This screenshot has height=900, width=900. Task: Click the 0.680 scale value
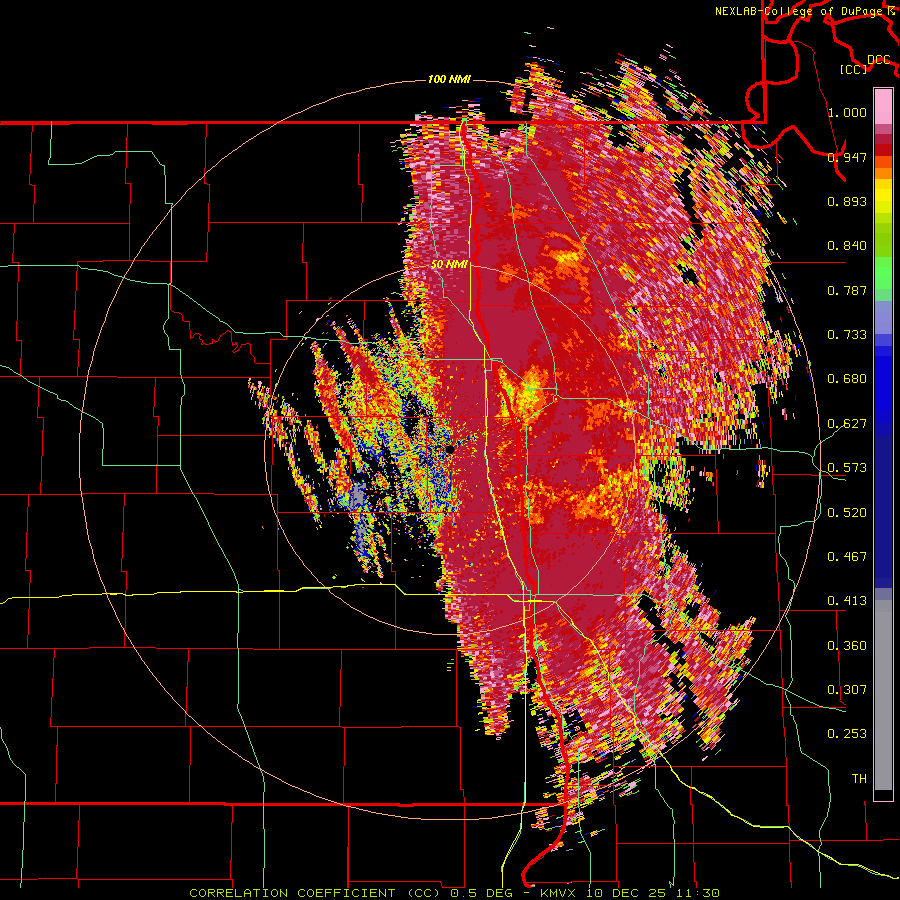click(x=847, y=379)
